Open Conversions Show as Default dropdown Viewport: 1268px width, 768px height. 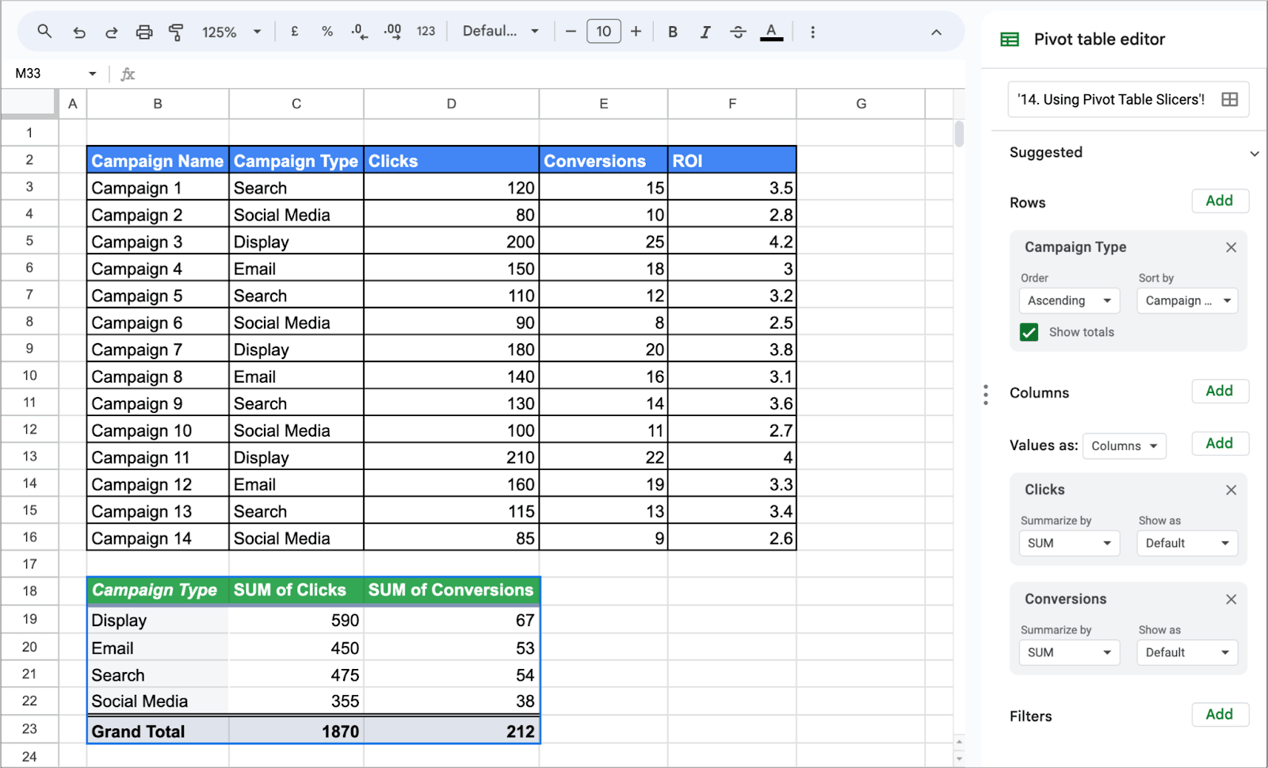(x=1188, y=652)
